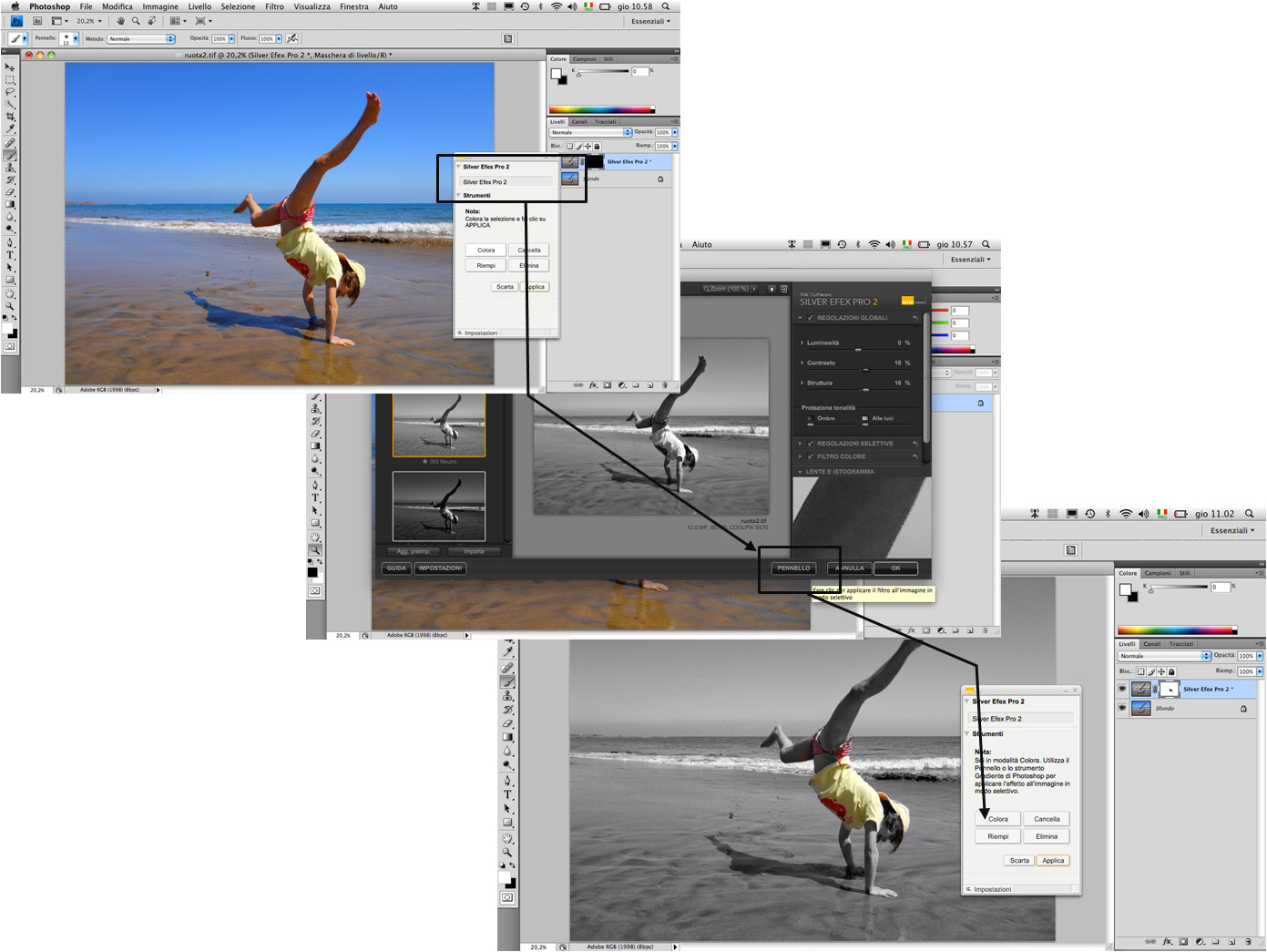Select the Eyedropper tool in the 10.58 screenshot

tap(10, 129)
